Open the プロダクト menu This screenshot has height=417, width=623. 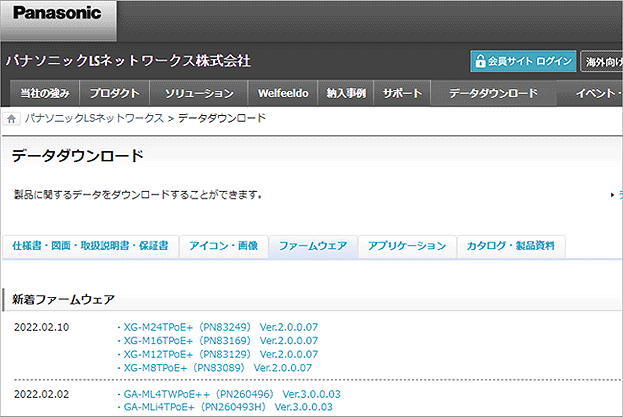click(114, 93)
